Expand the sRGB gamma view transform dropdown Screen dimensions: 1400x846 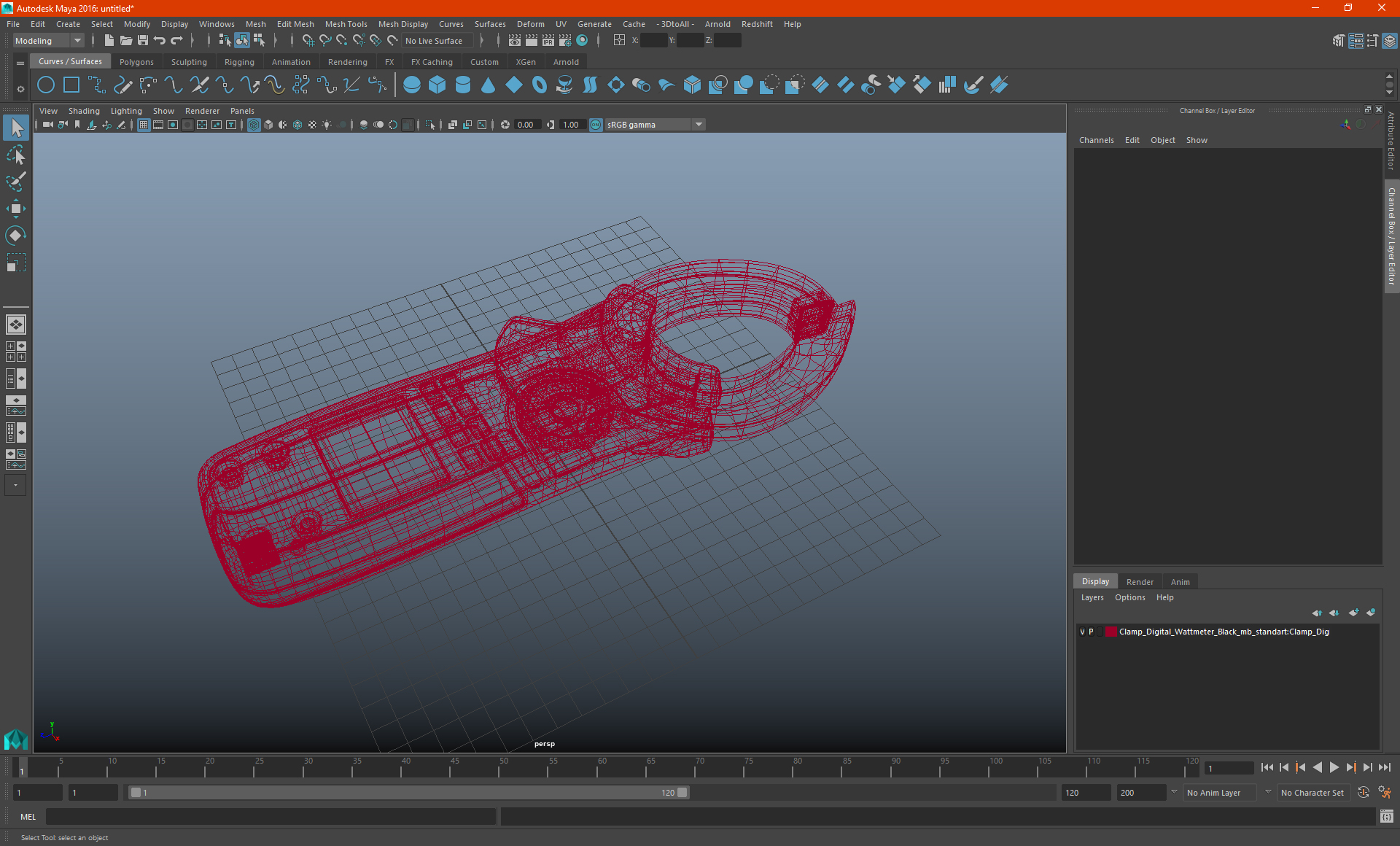tap(699, 125)
